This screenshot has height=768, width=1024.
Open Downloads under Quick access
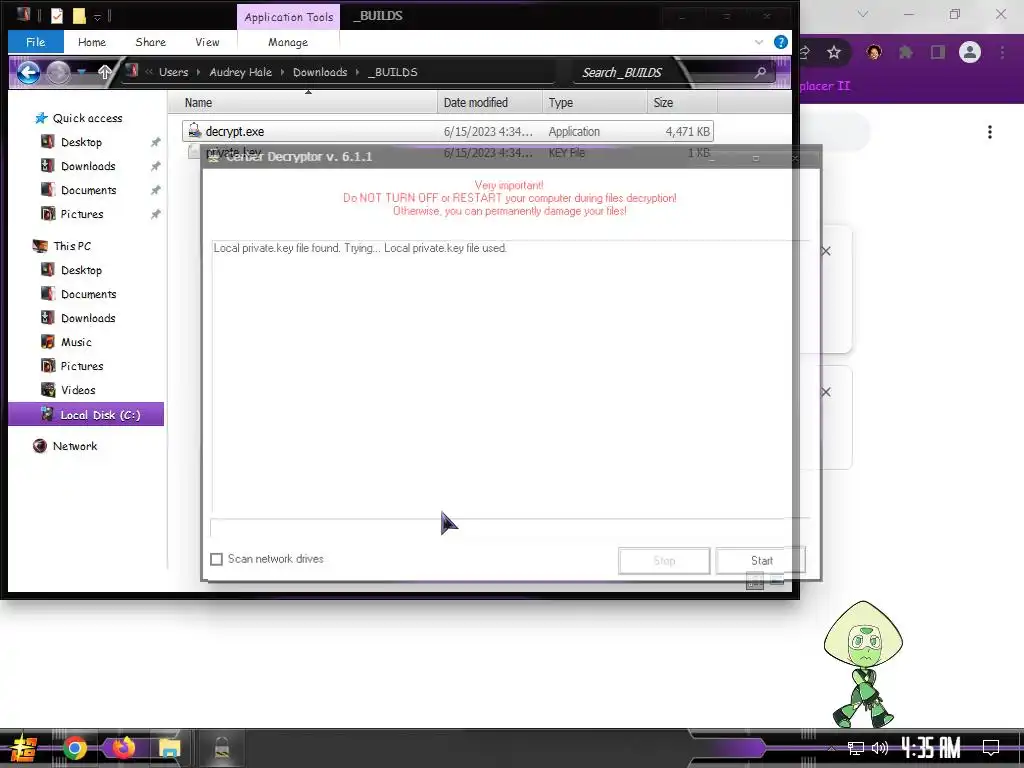click(88, 167)
